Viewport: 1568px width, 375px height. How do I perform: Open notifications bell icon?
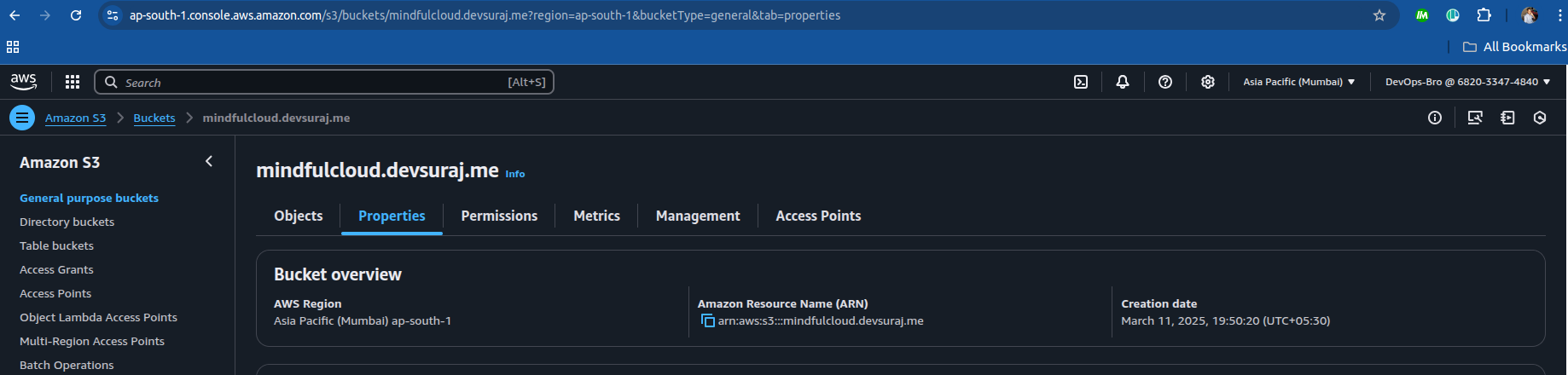[1123, 82]
